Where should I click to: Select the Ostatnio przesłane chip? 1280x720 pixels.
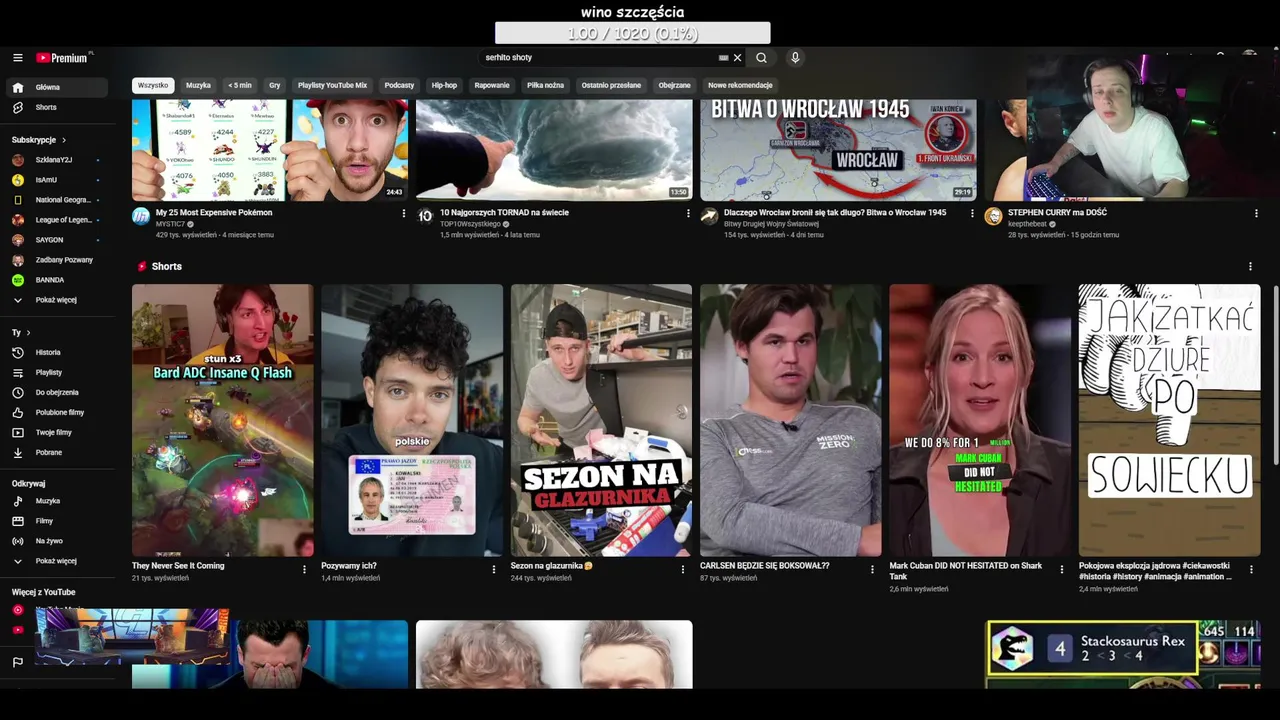611,85
